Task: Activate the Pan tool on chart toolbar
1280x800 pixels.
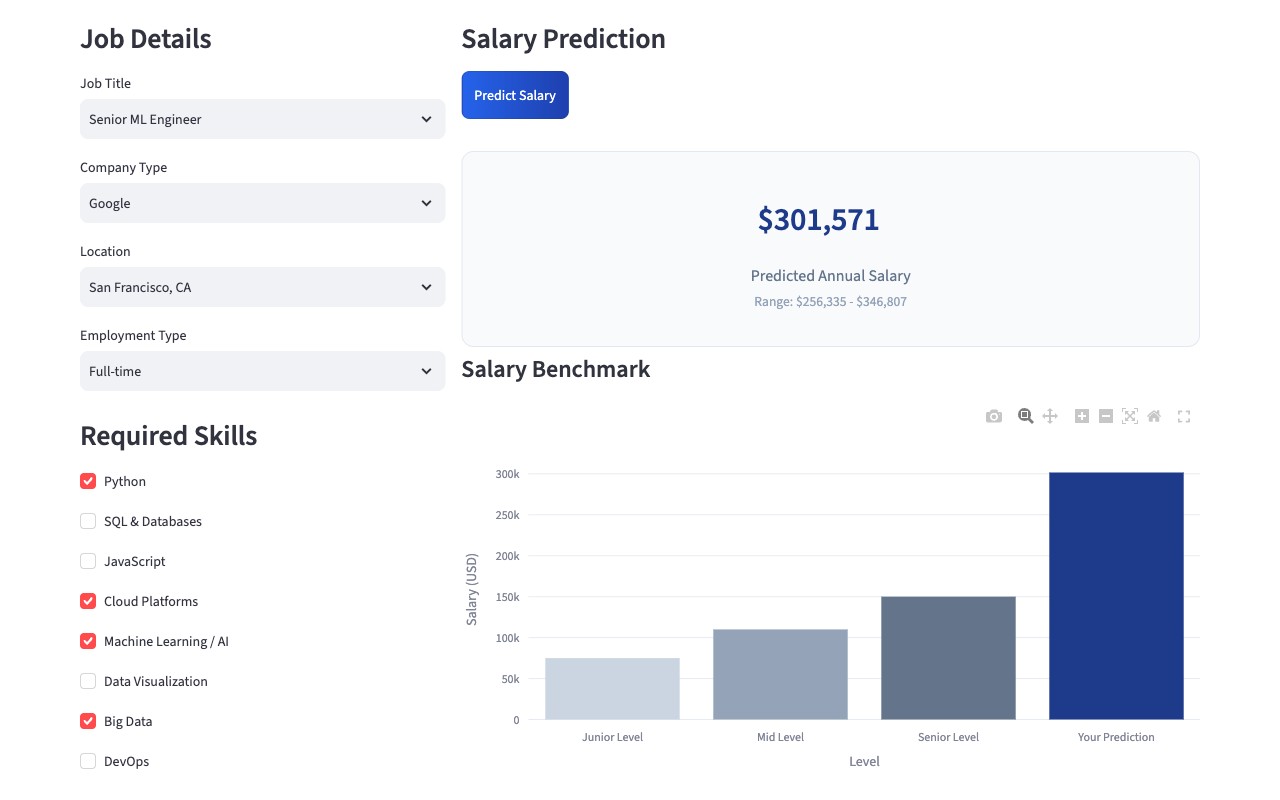Action: (x=1050, y=416)
